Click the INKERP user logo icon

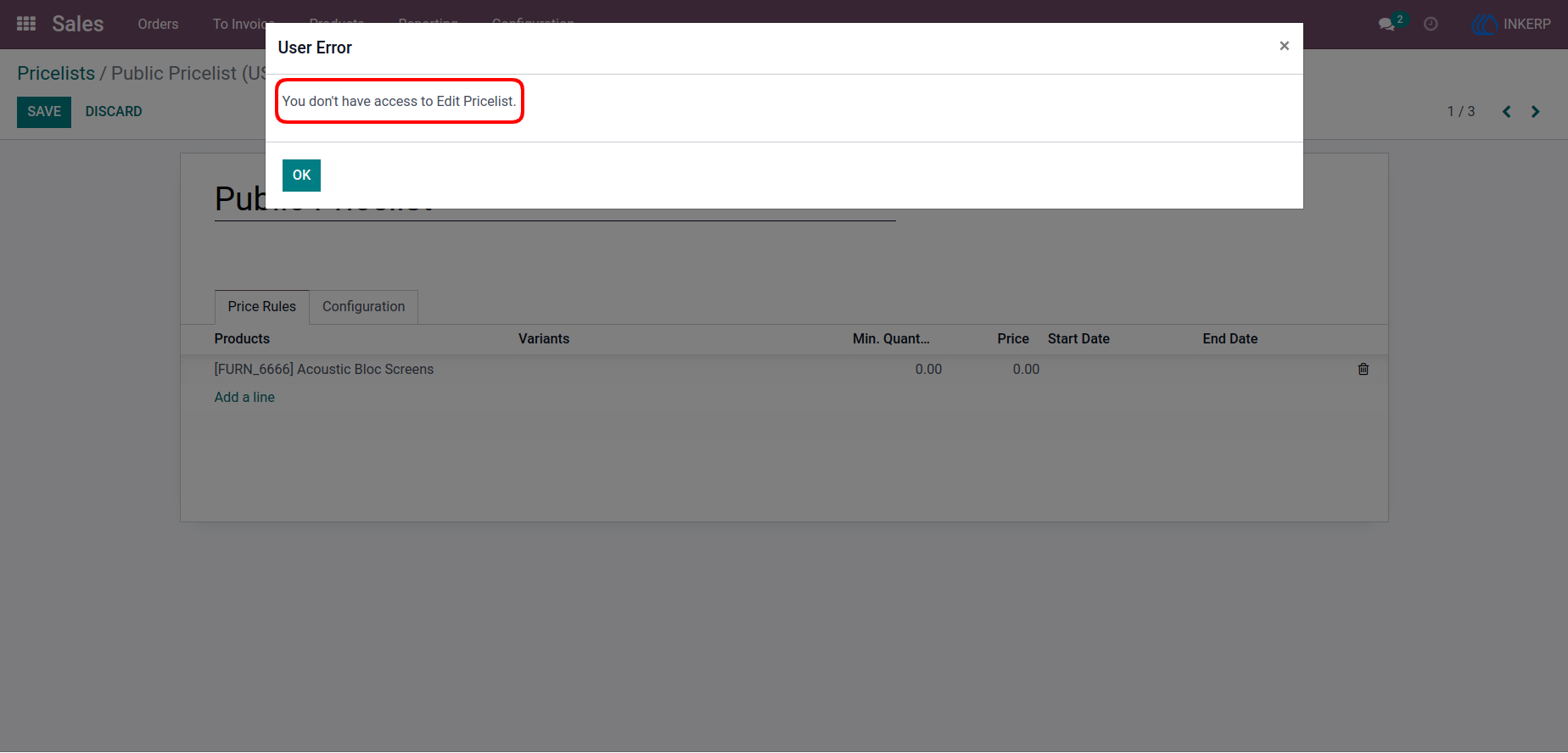1484,24
